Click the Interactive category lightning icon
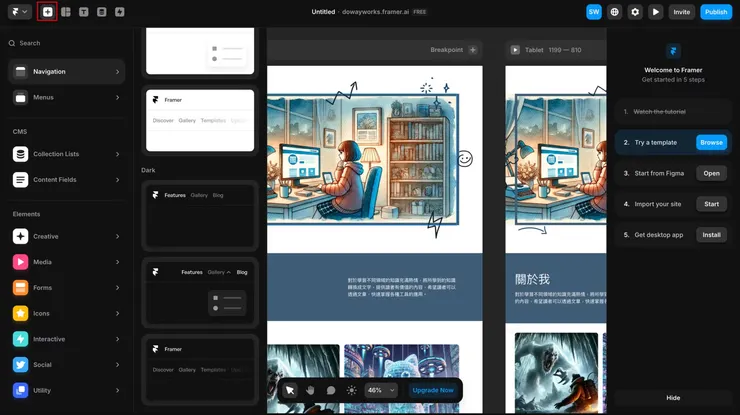 pos(20,339)
